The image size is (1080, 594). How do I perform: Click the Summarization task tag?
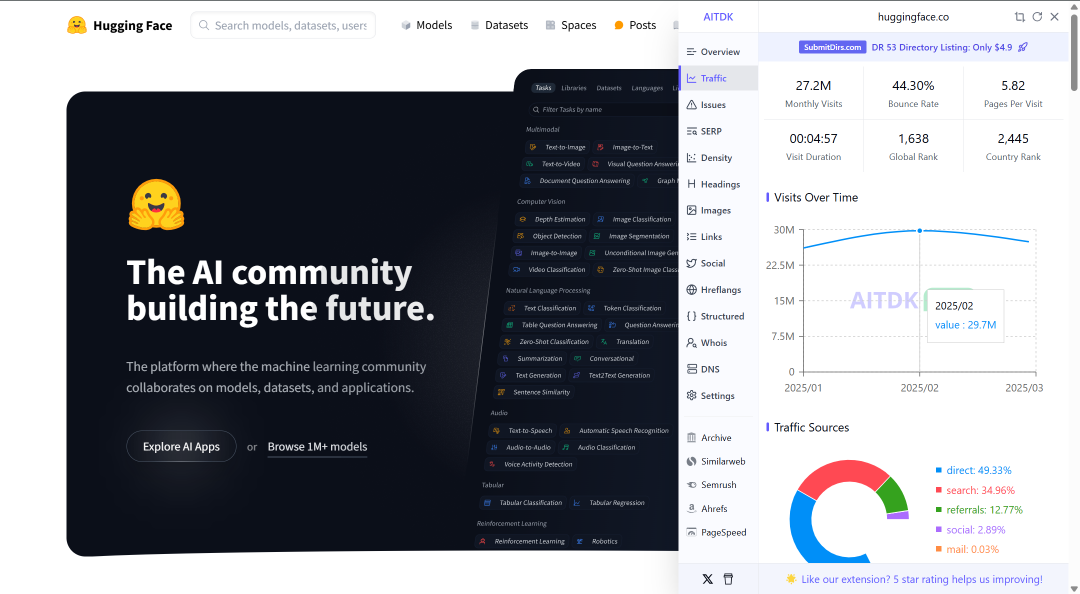(532, 358)
